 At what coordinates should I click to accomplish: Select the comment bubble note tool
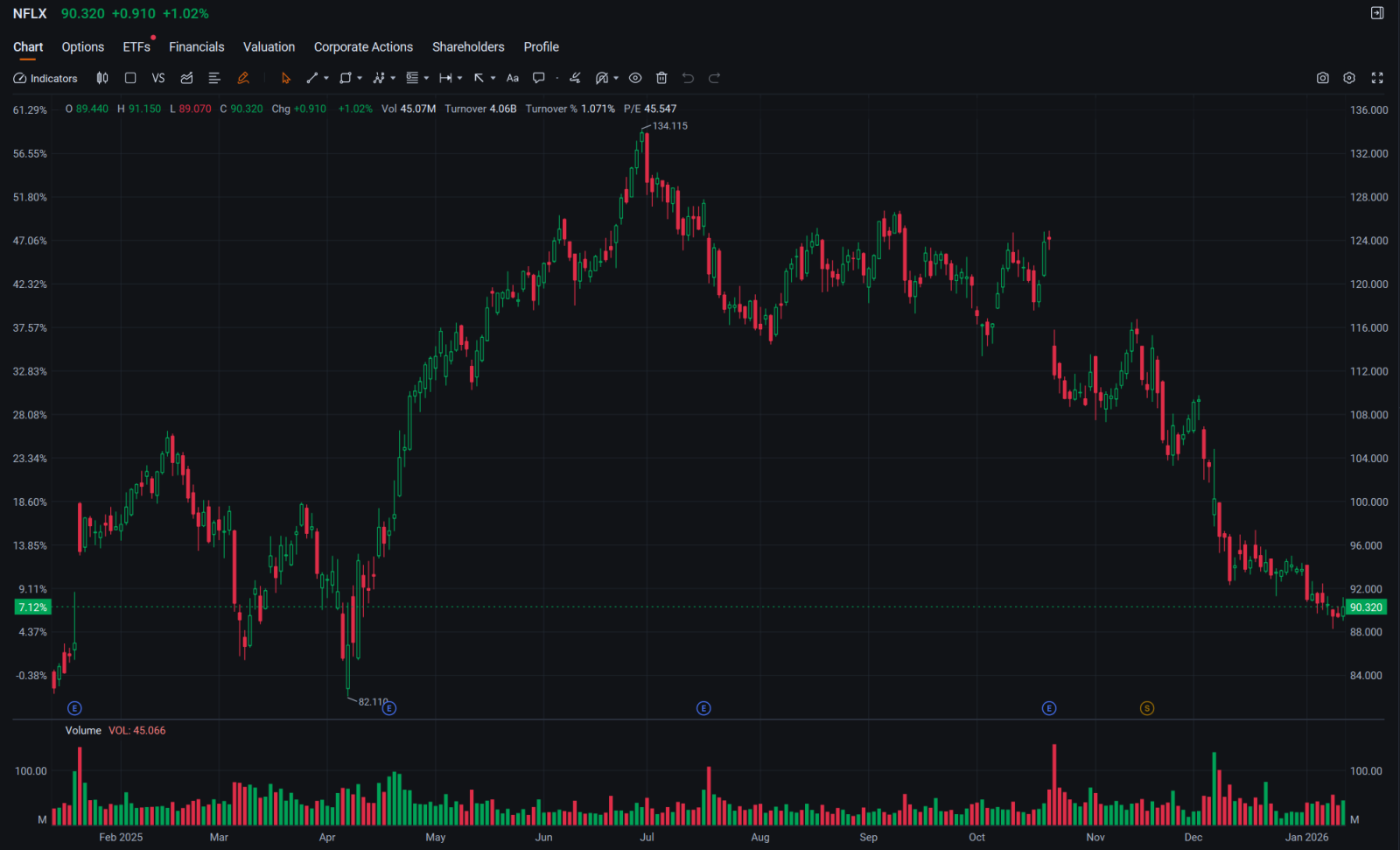click(x=539, y=78)
